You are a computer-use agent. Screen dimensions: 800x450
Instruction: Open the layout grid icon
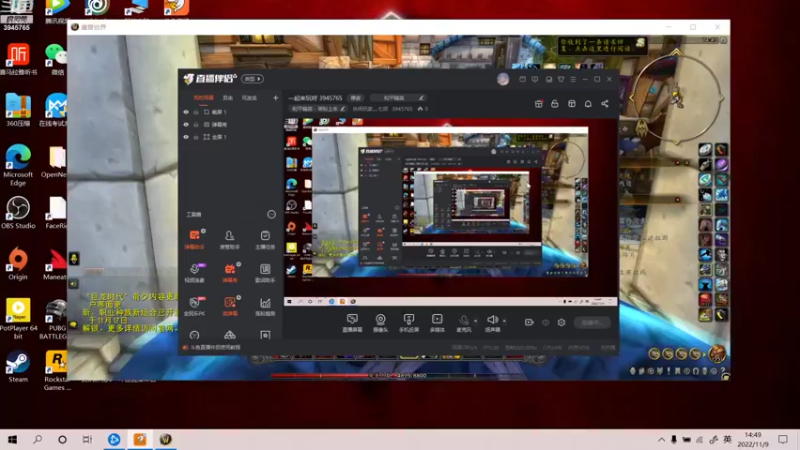coord(571,104)
